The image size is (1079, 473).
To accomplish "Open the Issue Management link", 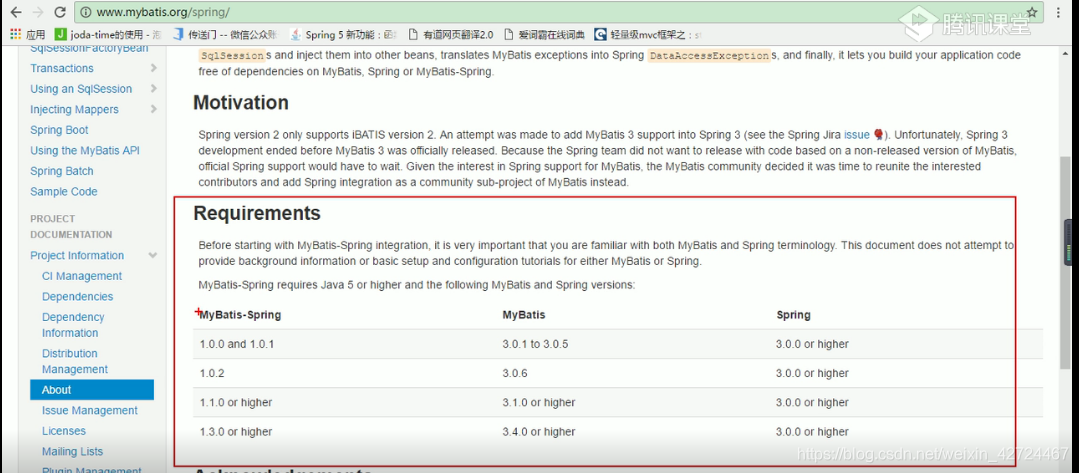I will 89,410.
